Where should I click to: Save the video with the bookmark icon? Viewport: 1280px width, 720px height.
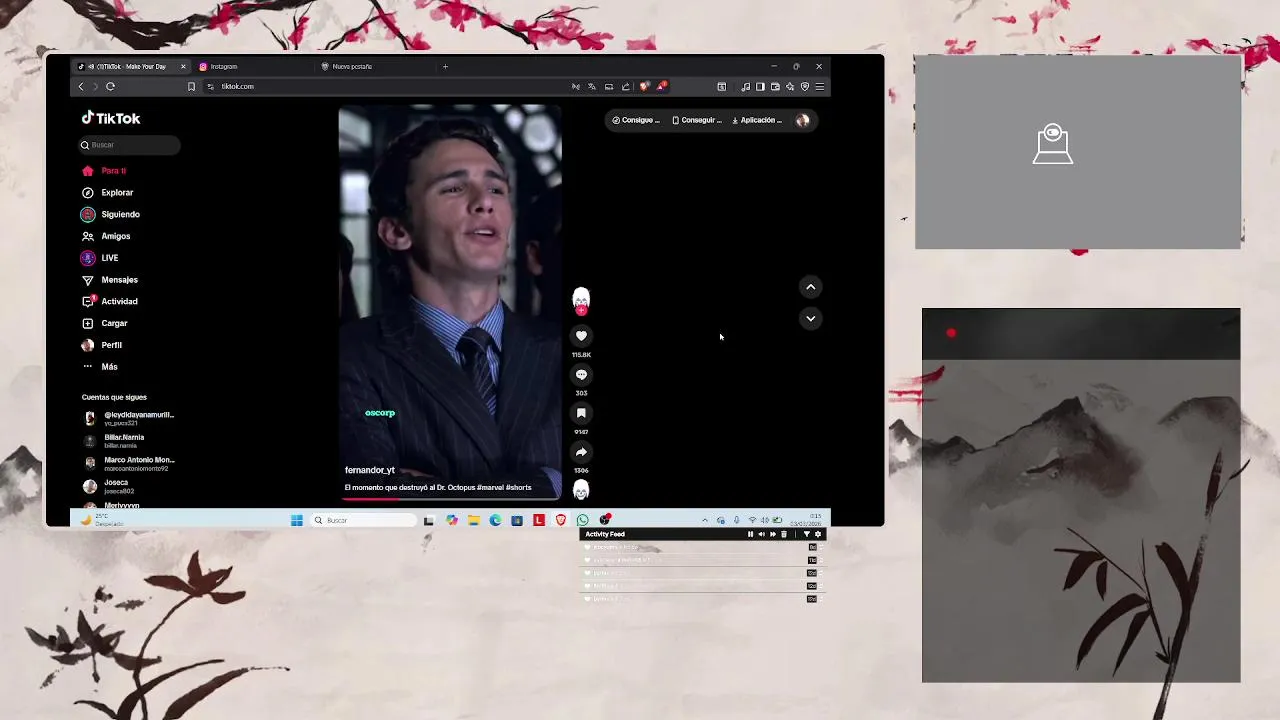(581, 413)
